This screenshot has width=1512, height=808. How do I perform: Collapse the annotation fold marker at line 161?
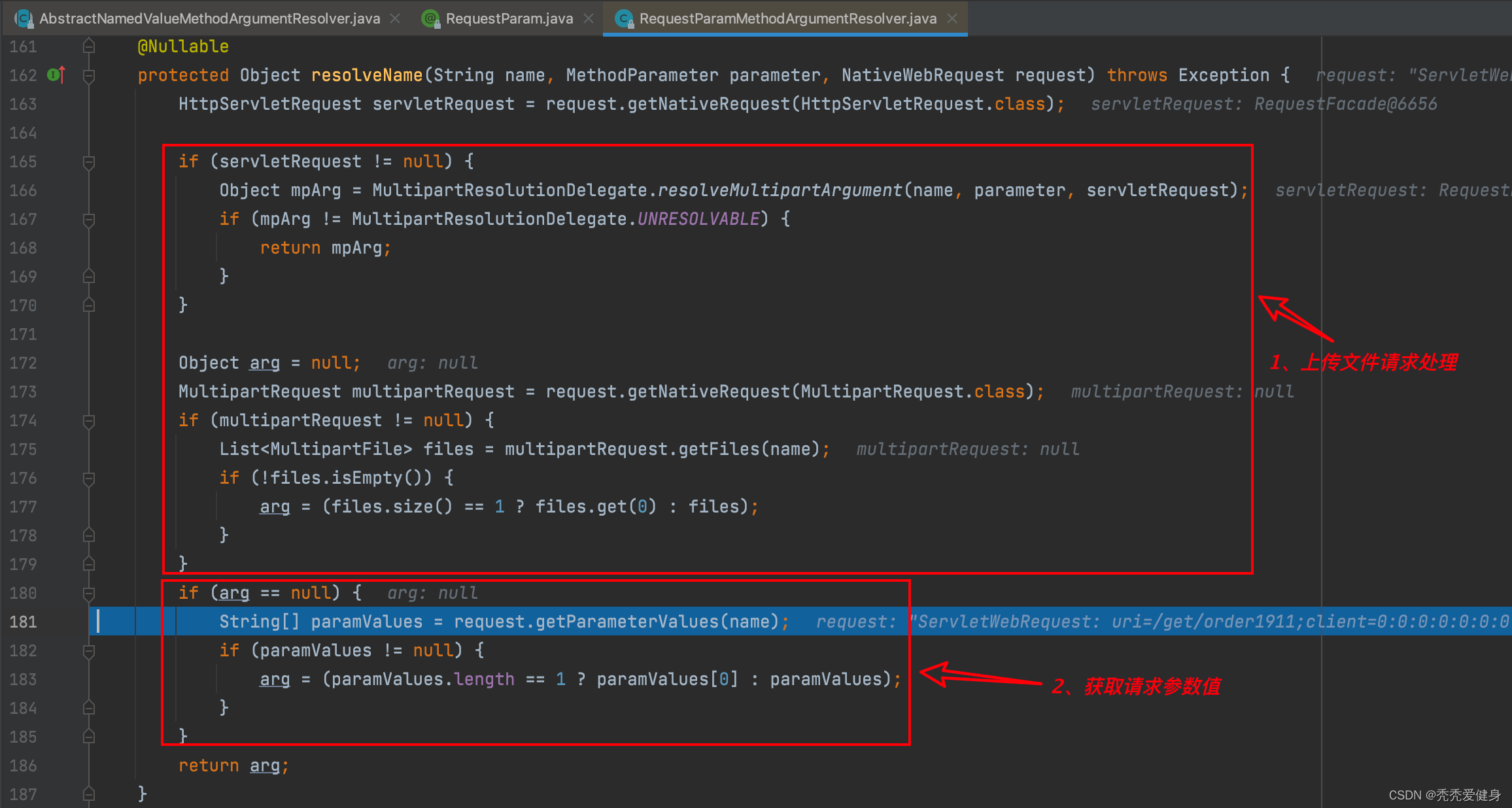(x=89, y=46)
